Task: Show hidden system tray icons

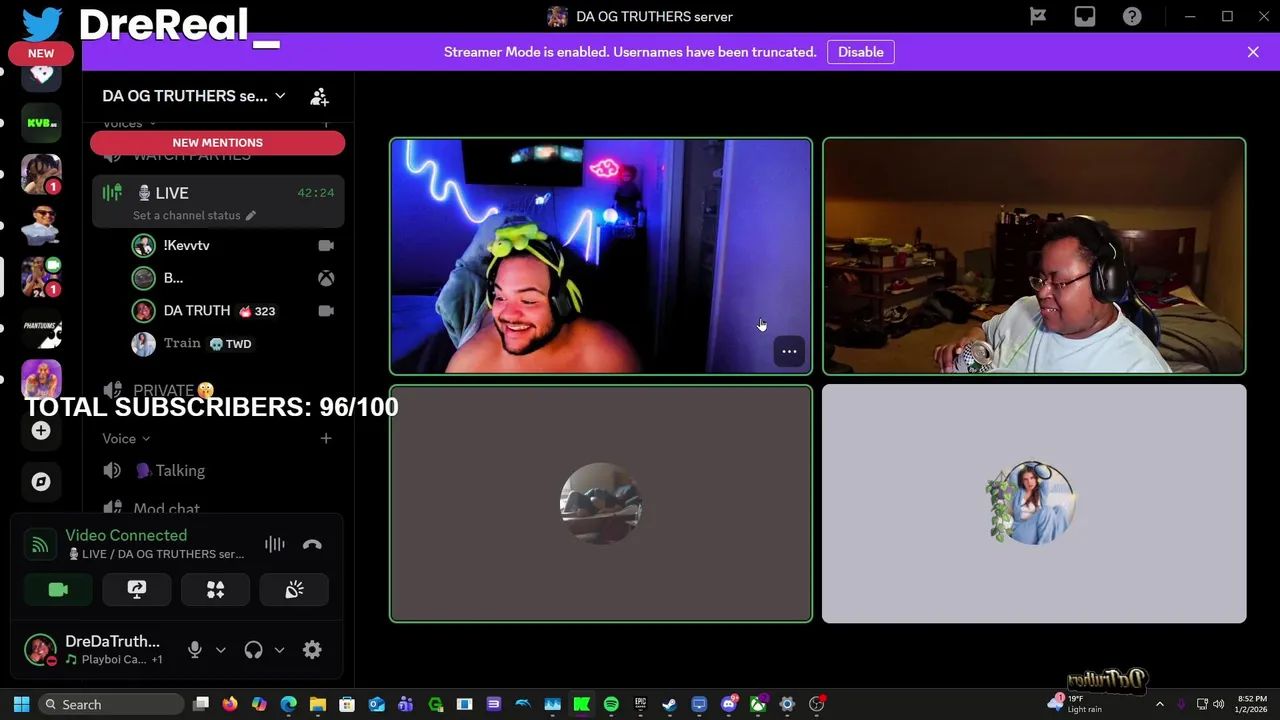Action: pyautogui.click(x=1159, y=704)
